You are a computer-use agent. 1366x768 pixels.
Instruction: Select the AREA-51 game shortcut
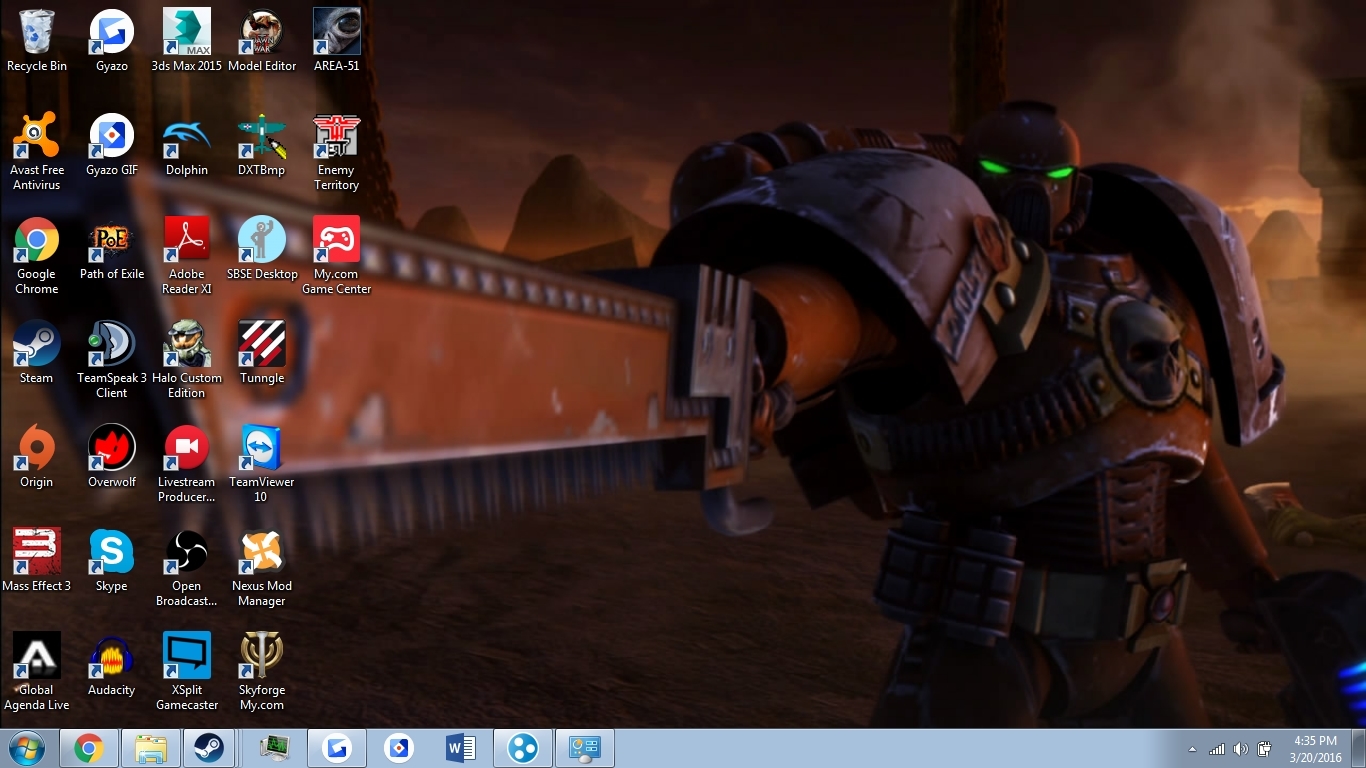pos(337,41)
